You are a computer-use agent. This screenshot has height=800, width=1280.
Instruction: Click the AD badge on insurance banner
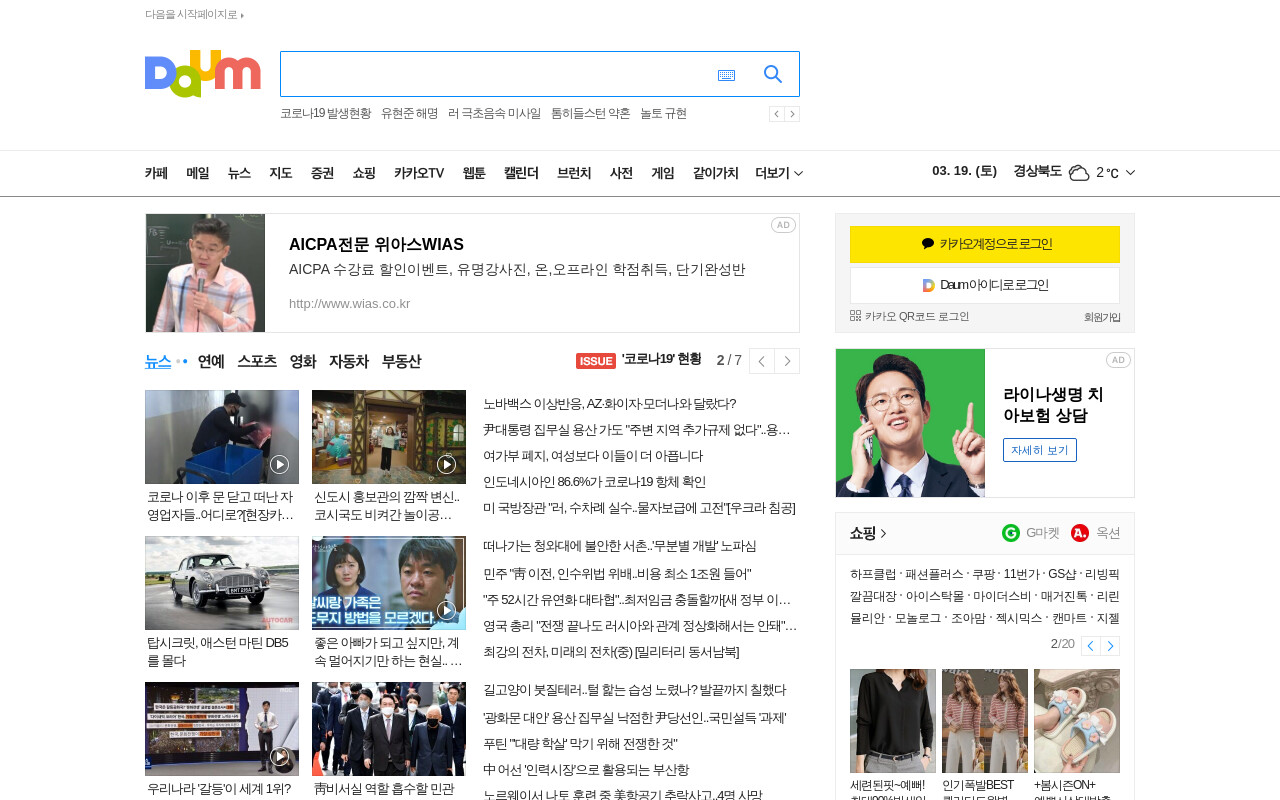tap(1118, 360)
